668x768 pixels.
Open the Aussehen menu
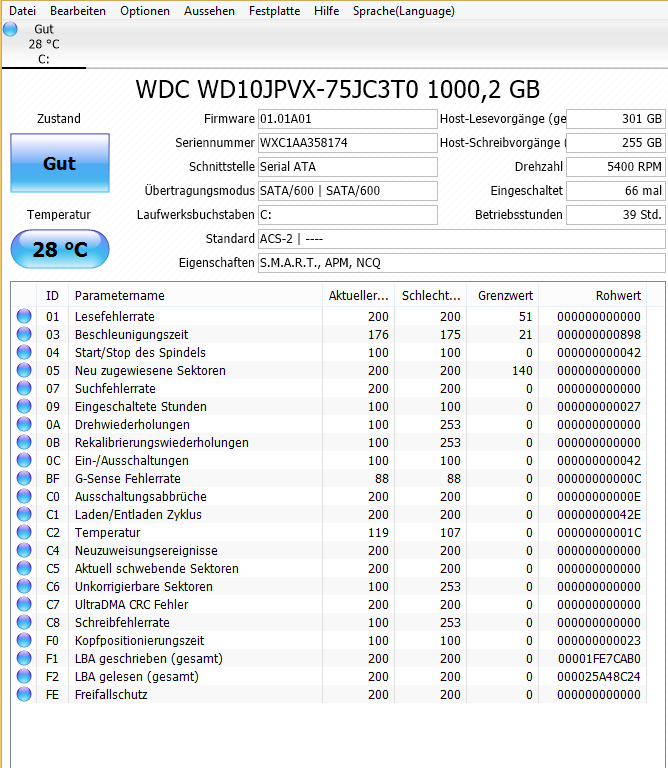tap(209, 11)
